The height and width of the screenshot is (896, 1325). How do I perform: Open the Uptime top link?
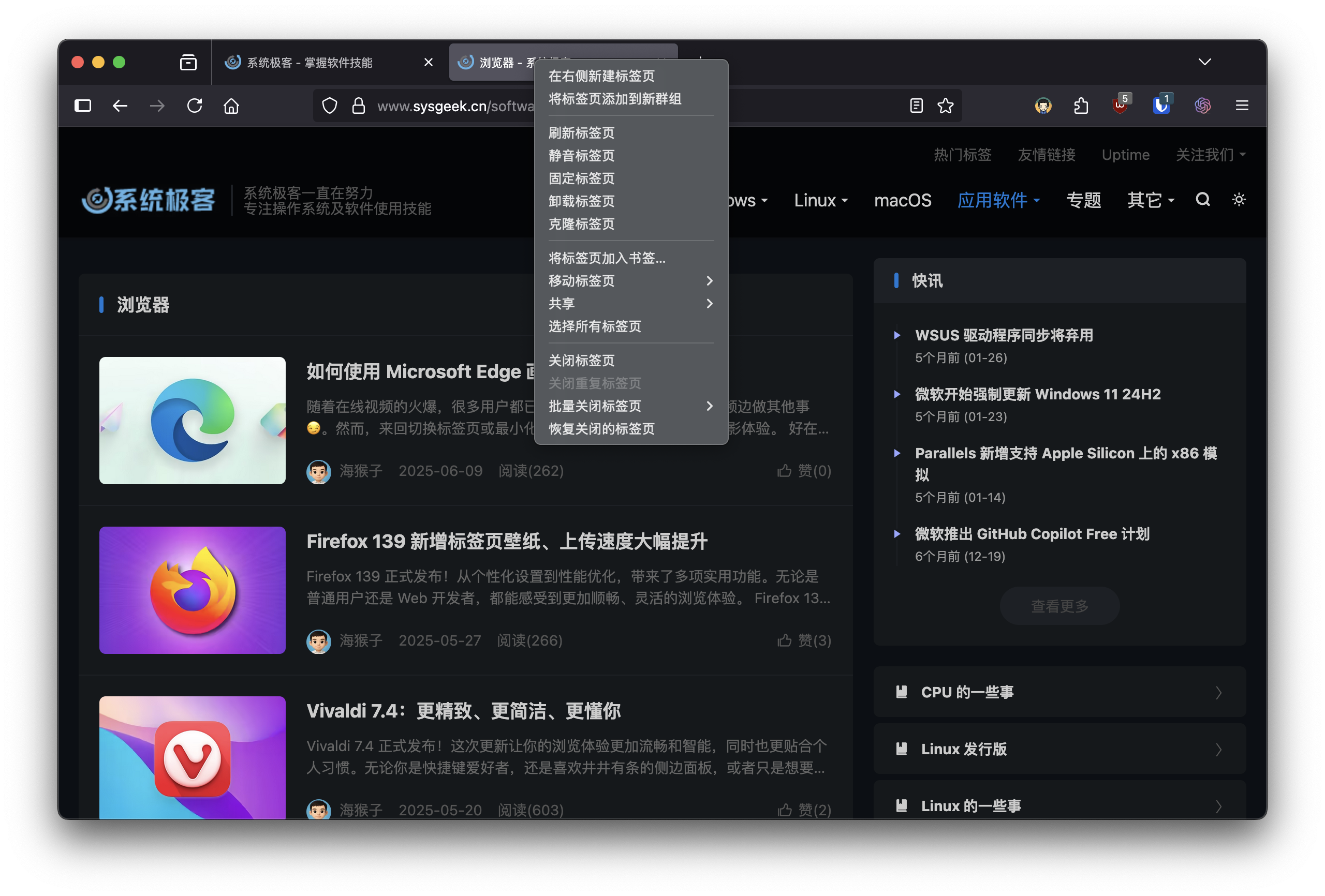pyautogui.click(x=1125, y=155)
